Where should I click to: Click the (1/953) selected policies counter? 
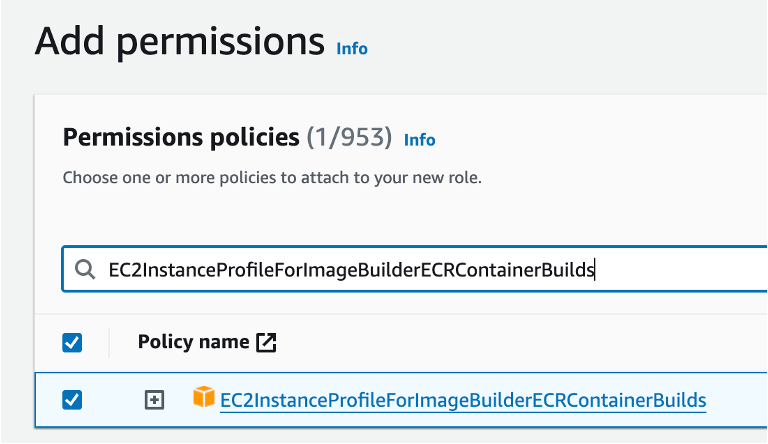pos(348,137)
